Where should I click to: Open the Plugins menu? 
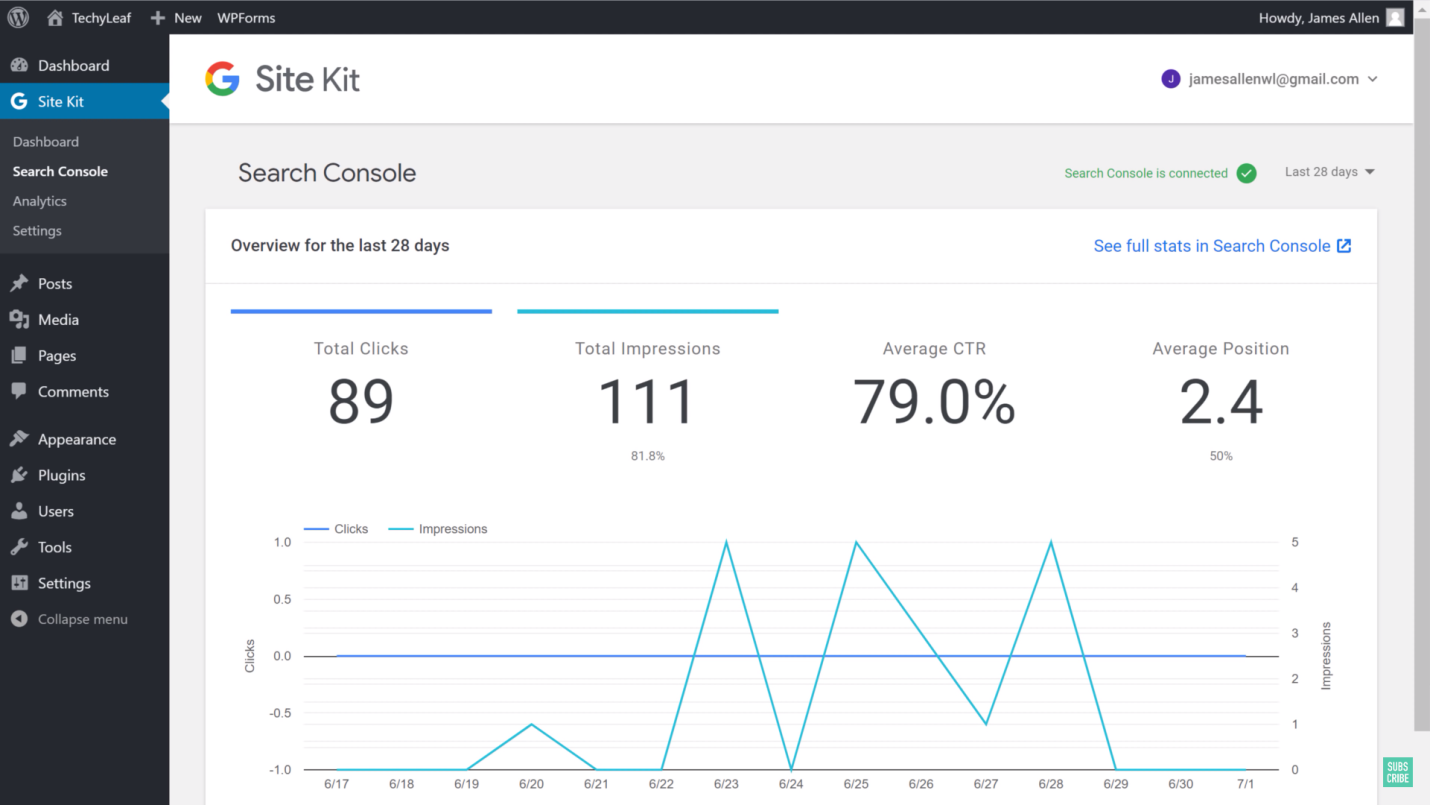pyautogui.click(x=85, y=475)
